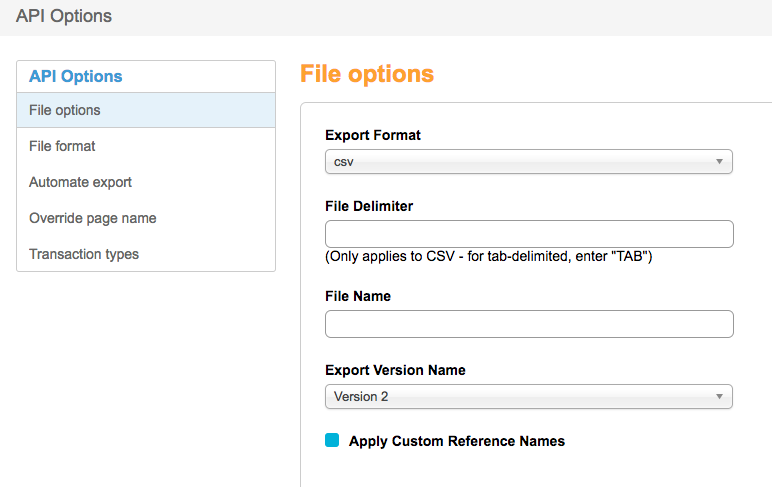Click the arrow on the csv combo box

[719, 162]
